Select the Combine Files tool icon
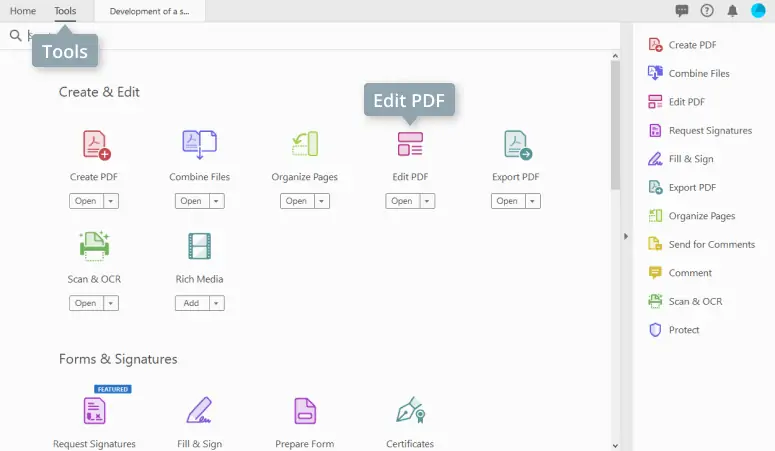 click(x=199, y=145)
